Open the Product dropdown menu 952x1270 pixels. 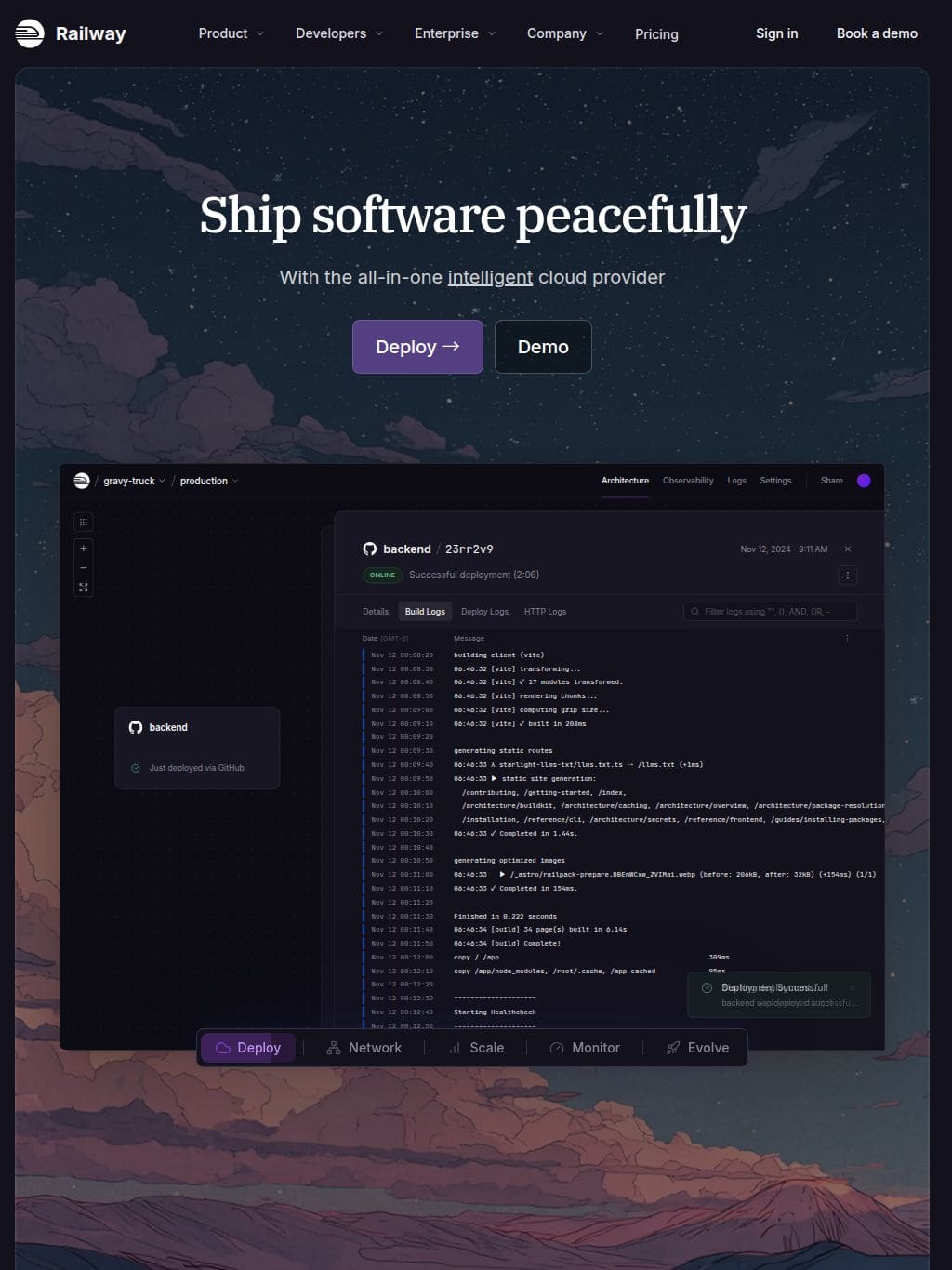click(x=231, y=33)
